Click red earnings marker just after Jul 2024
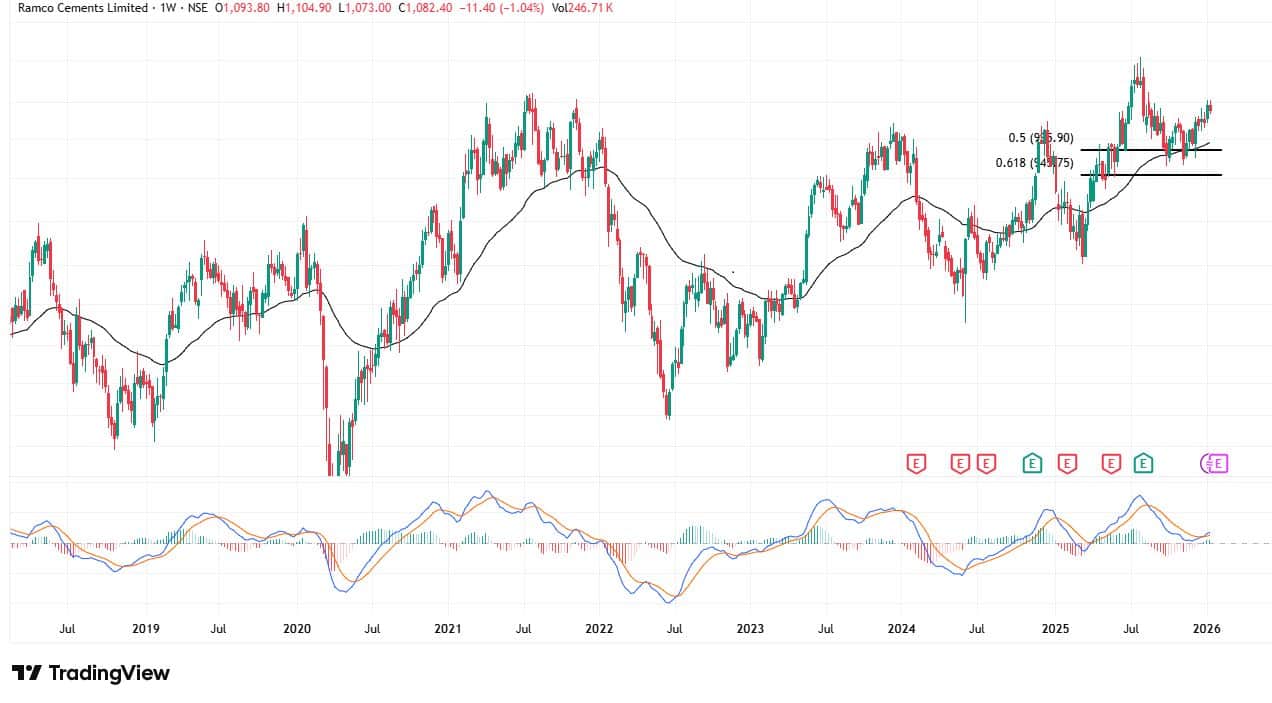This screenshot has width=1272, height=703. [987, 463]
